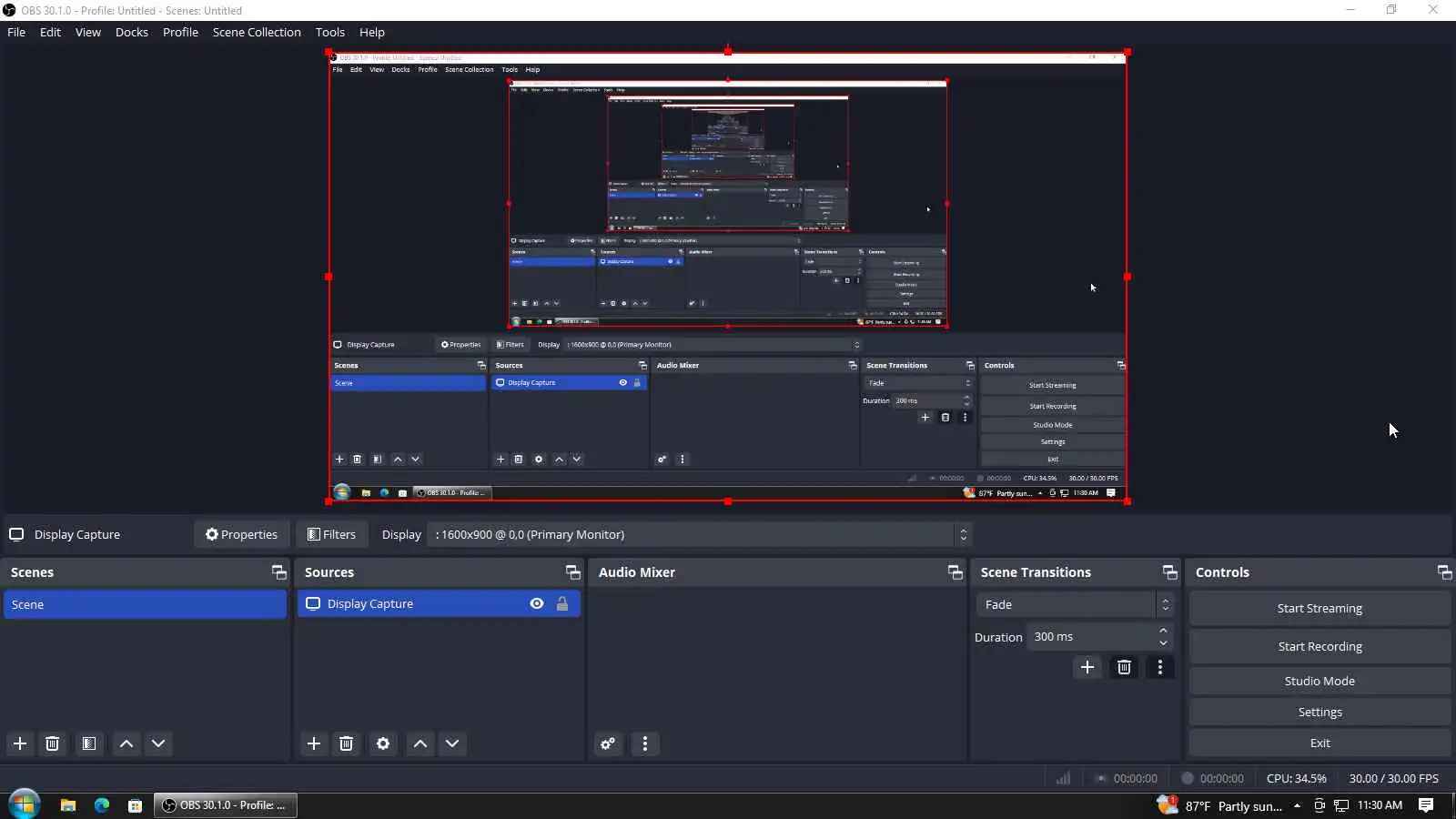Toggle visibility of Display Capture source
1456x819 pixels.
(x=537, y=603)
